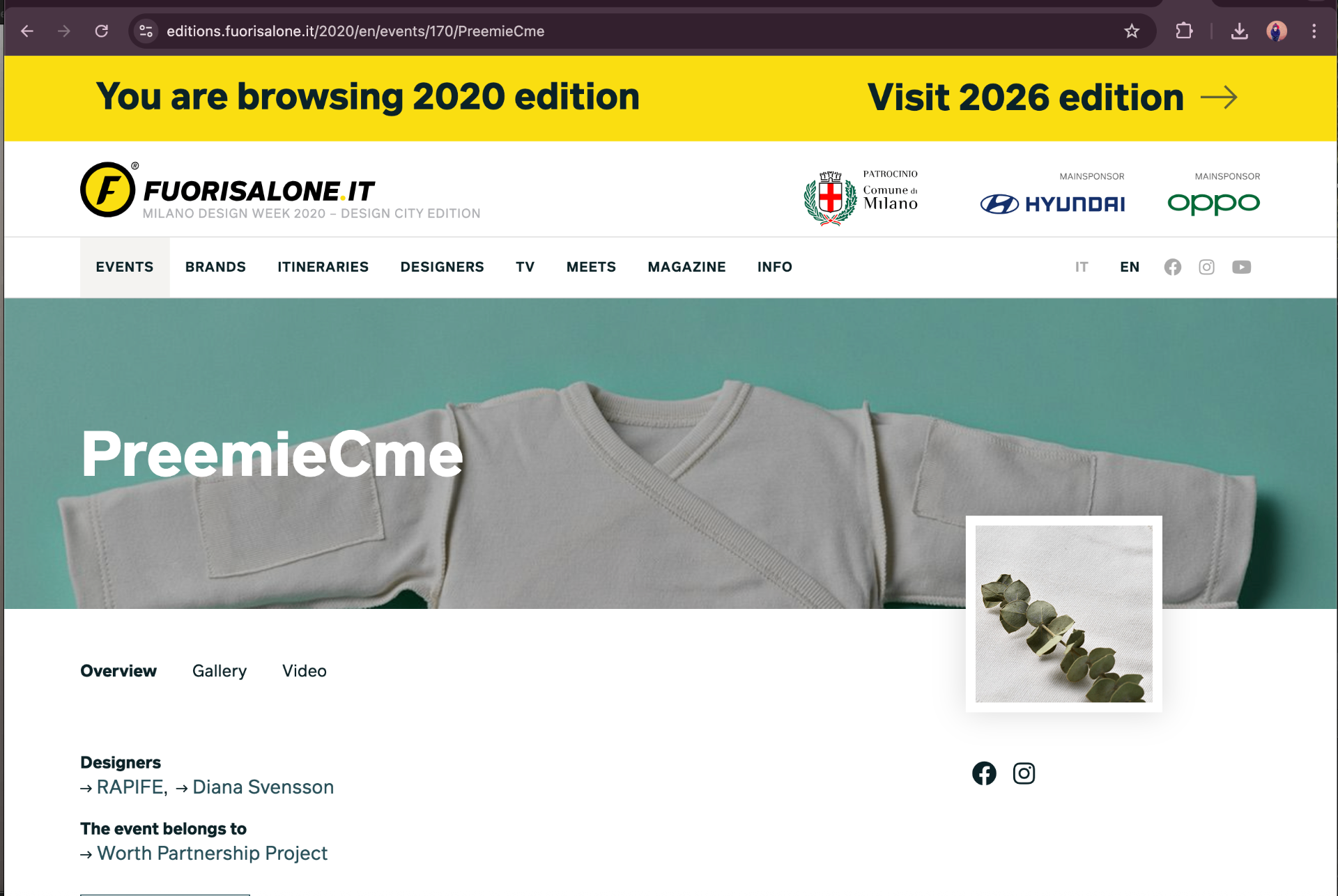
Task: Open browser downloads
Action: coord(1240,31)
